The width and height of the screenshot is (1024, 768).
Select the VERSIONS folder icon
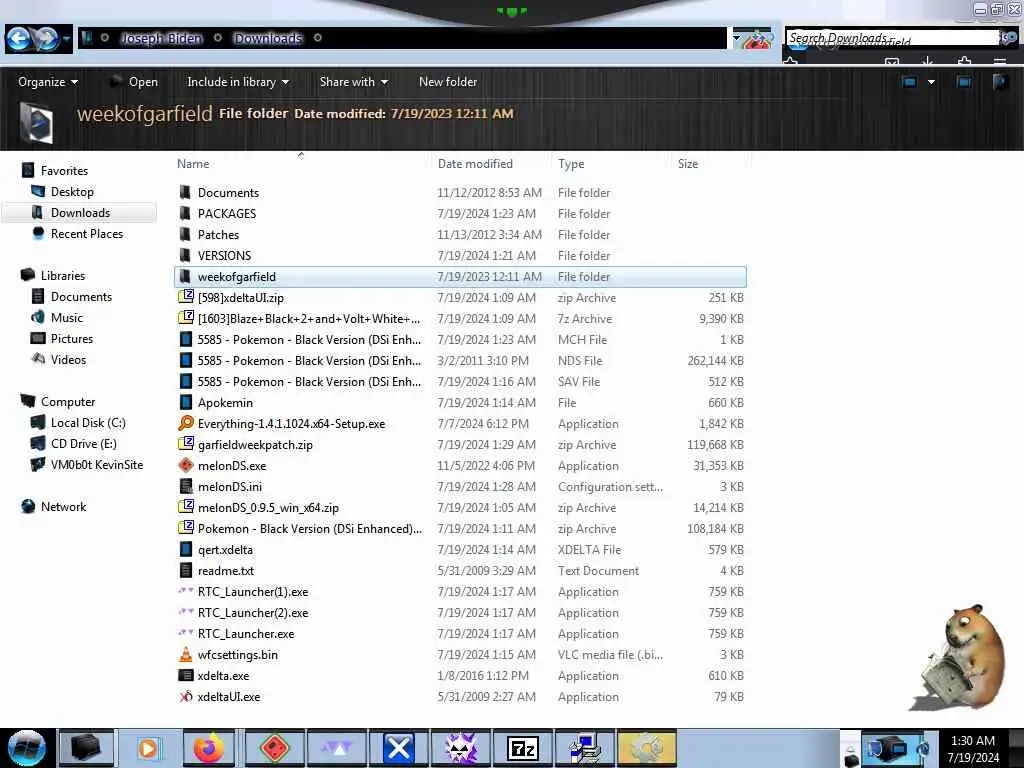coord(185,255)
